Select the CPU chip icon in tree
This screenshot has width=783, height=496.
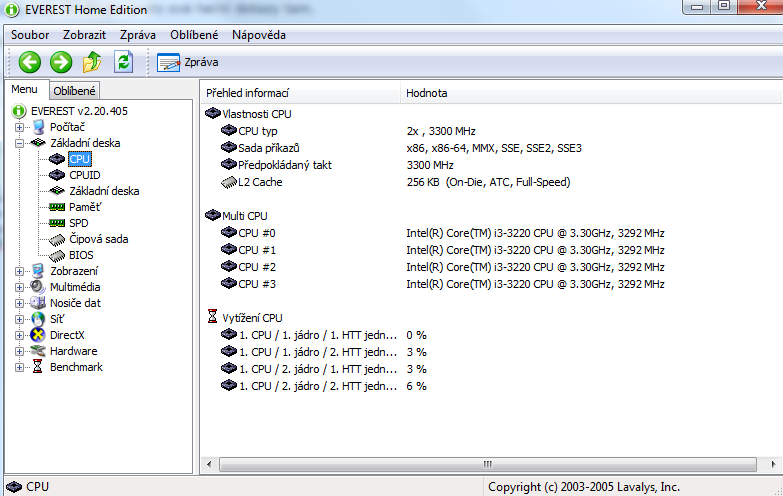click(57, 159)
